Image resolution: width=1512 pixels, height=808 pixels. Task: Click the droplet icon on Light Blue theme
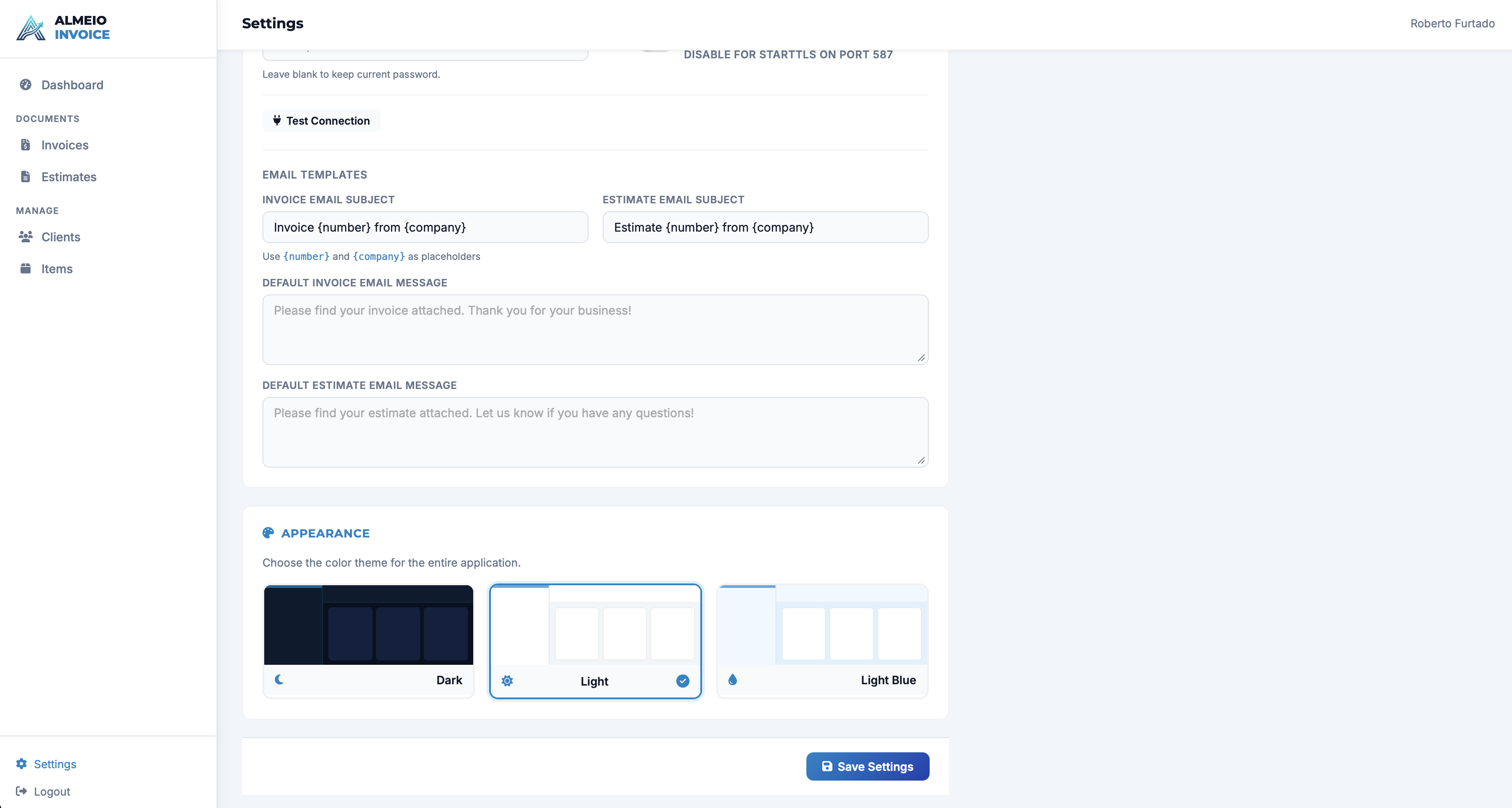click(733, 679)
